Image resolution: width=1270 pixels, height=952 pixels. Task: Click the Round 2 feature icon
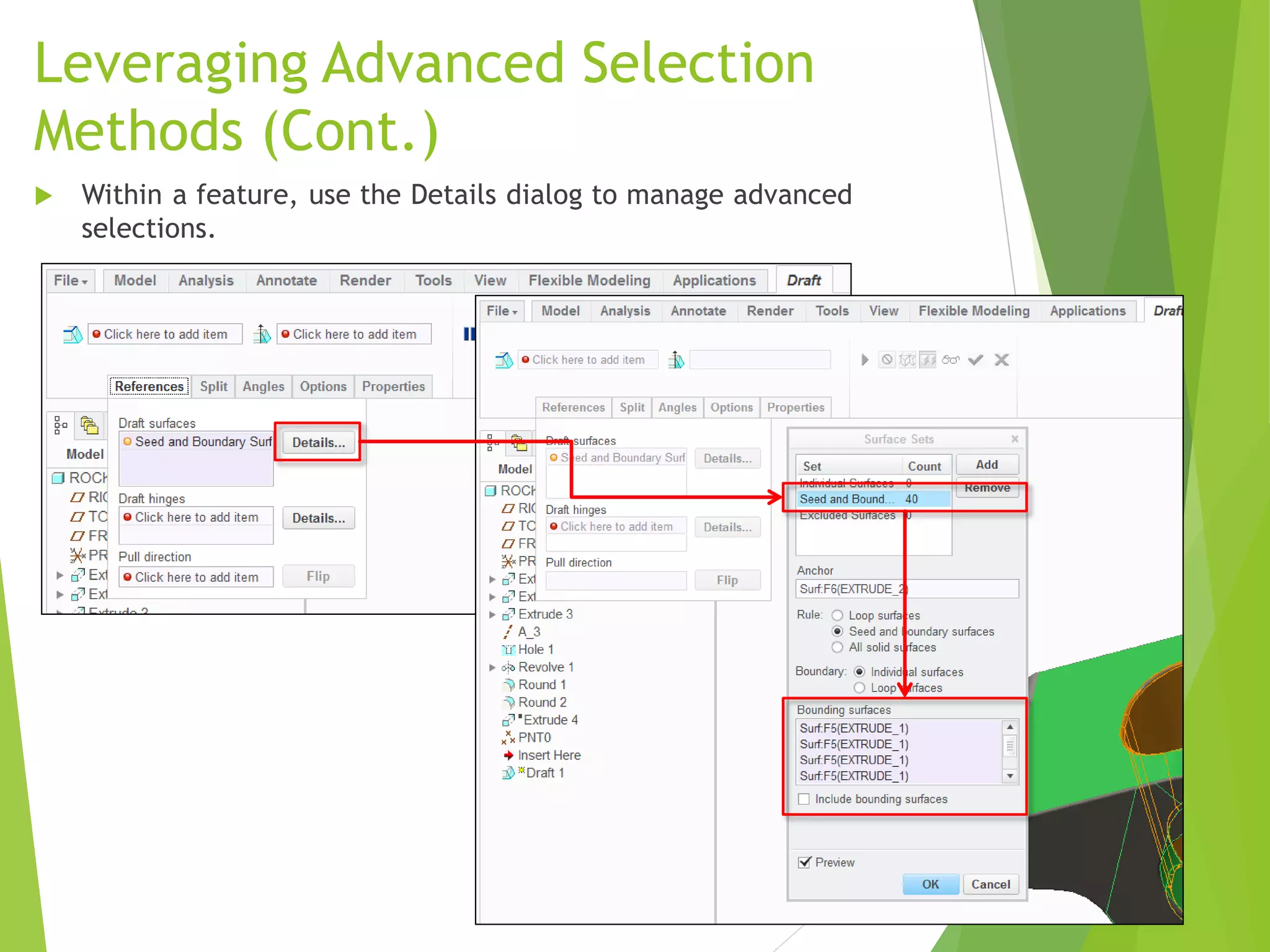[x=508, y=703]
